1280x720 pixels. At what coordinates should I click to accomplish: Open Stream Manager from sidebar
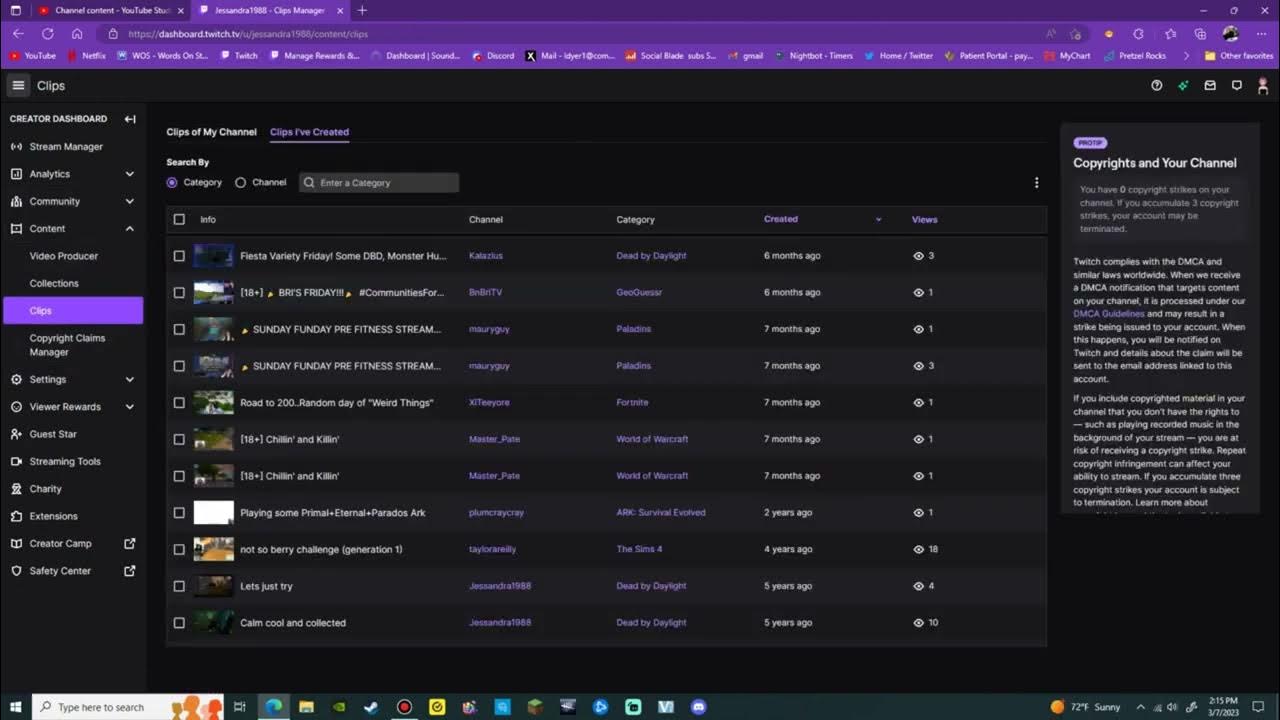click(66, 147)
